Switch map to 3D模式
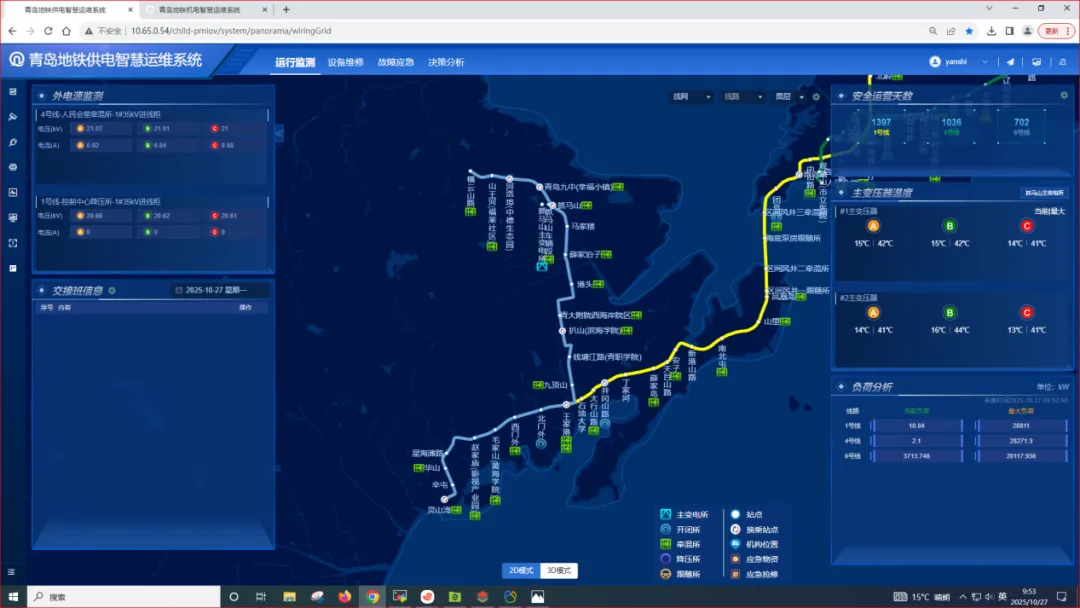The width and height of the screenshot is (1080, 608). (x=559, y=571)
